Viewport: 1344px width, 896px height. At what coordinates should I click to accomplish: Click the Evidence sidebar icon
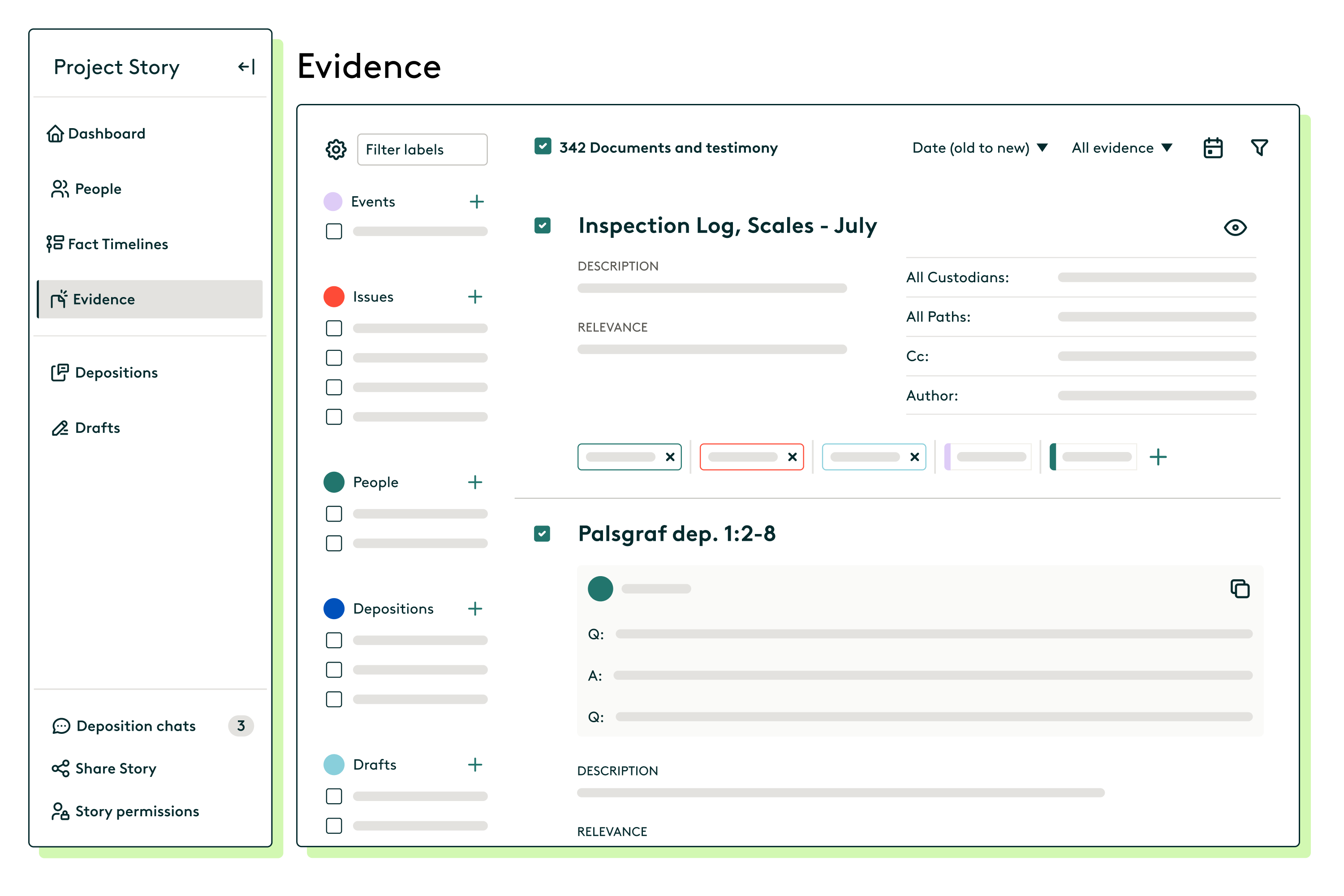click(x=58, y=299)
